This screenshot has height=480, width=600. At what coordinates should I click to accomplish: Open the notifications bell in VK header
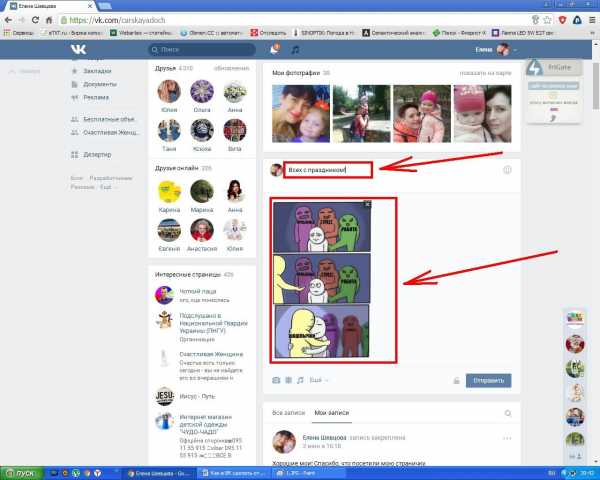coord(274,49)
